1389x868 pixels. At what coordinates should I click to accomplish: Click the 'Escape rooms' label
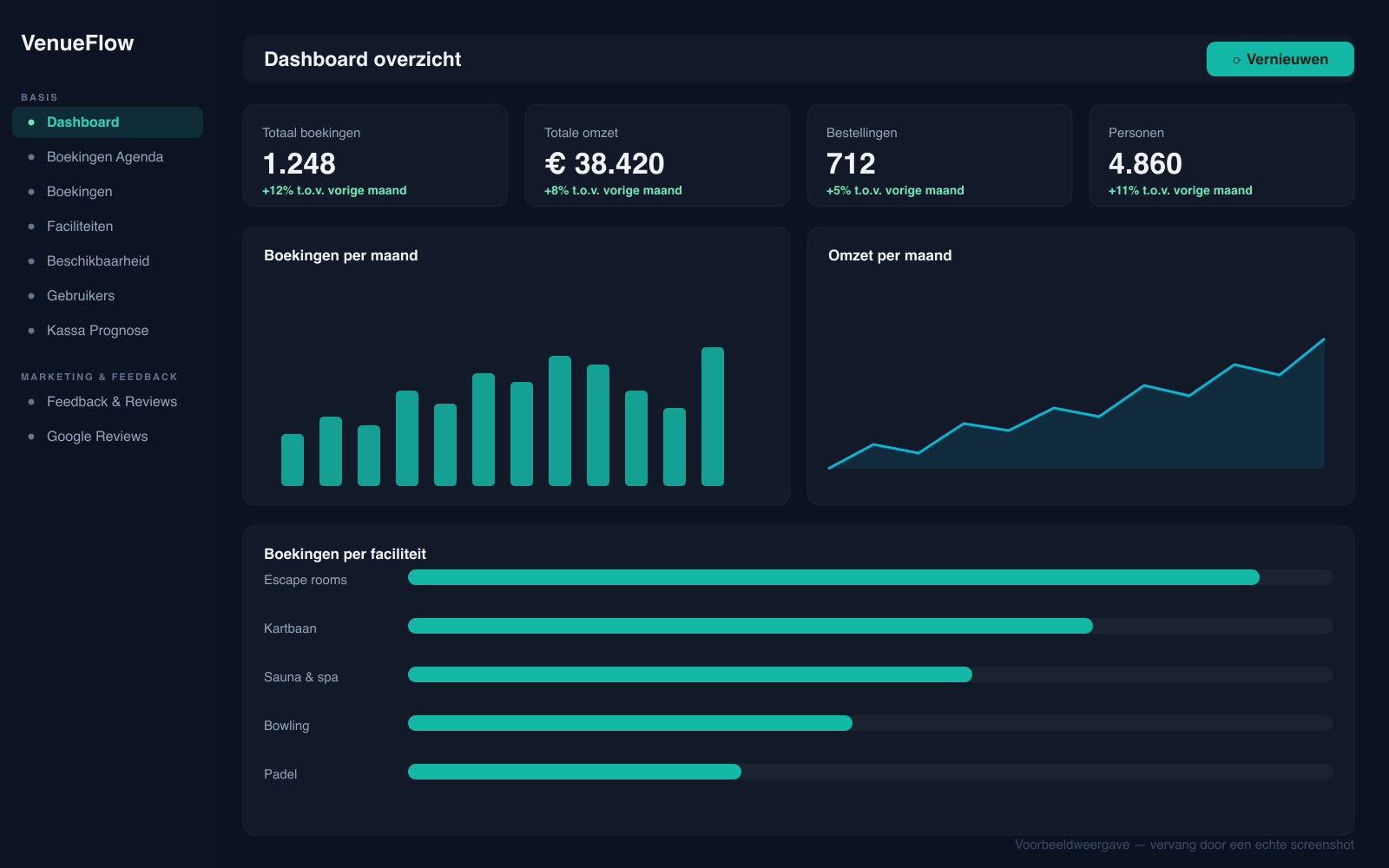point(306,580)
